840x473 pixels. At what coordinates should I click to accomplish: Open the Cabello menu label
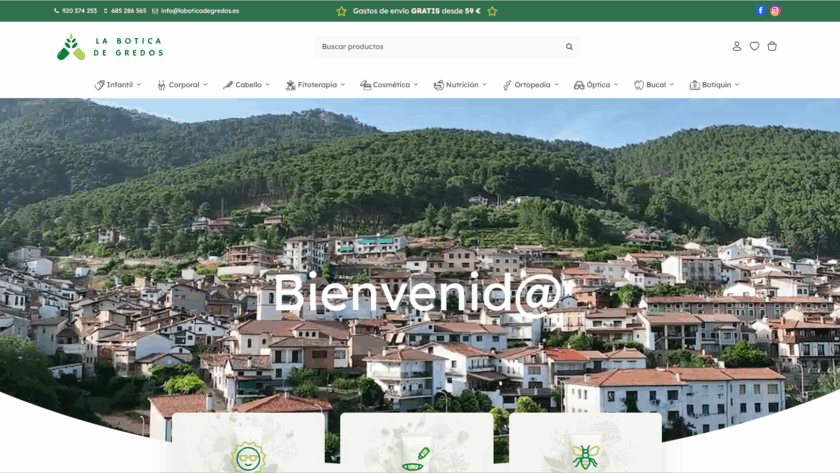249,85
